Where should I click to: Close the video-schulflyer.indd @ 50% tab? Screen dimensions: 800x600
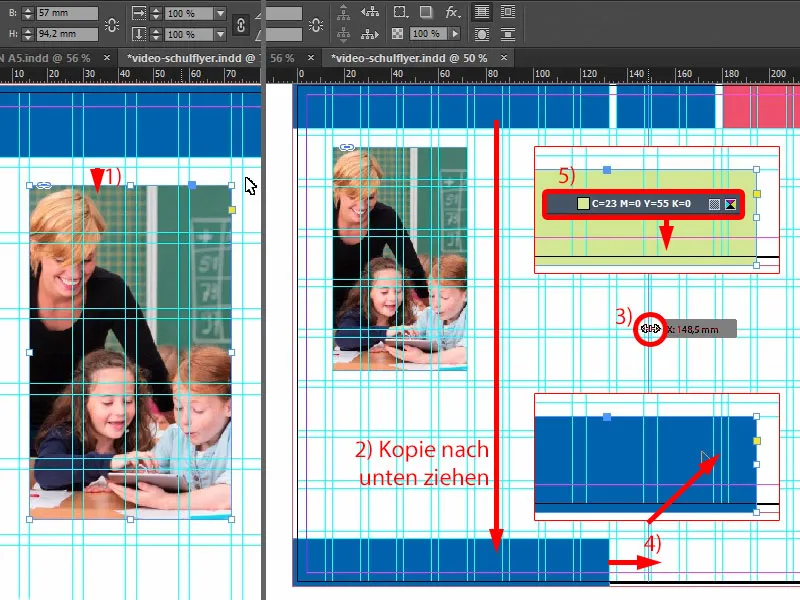pos(505,58)
